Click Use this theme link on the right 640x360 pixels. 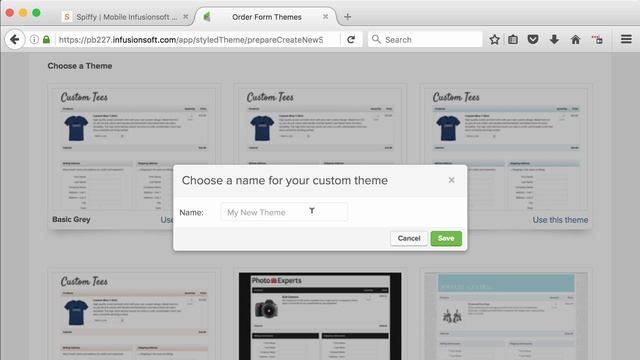click(560, 220)
